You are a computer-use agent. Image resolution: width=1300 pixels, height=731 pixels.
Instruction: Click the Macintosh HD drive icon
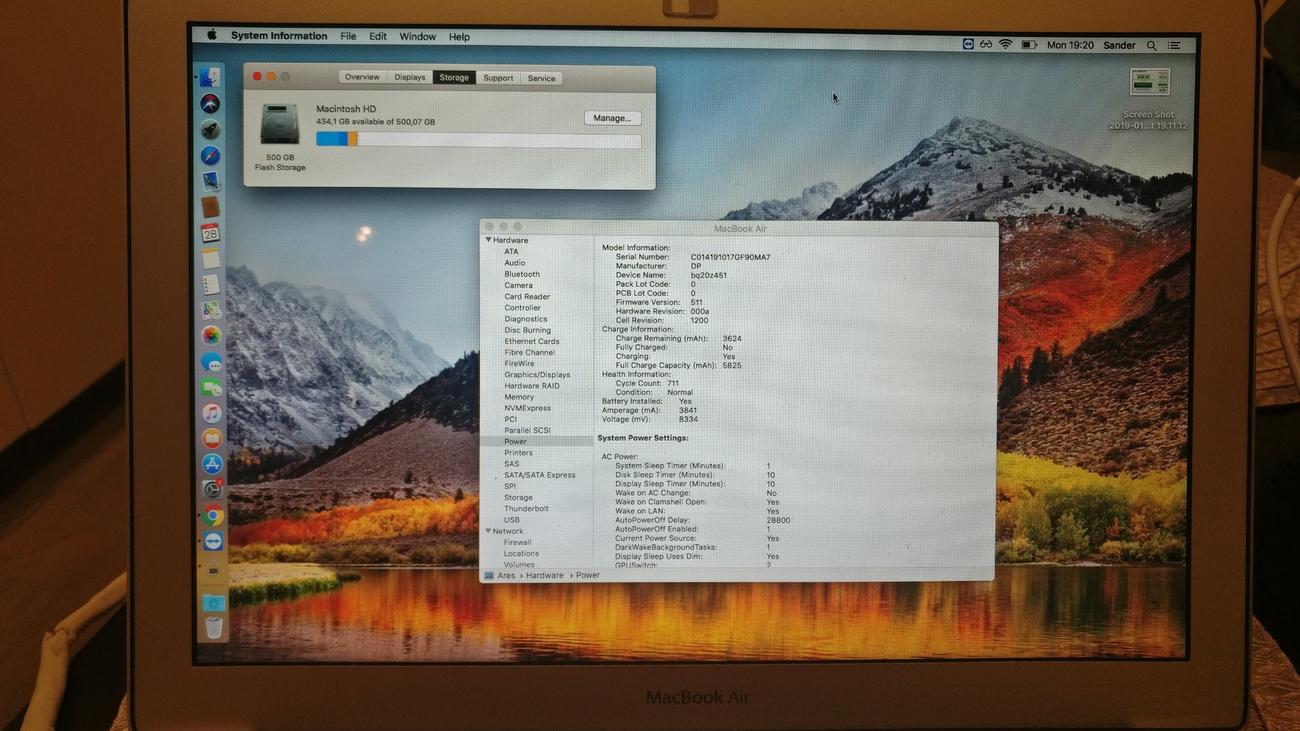[280, 125]
